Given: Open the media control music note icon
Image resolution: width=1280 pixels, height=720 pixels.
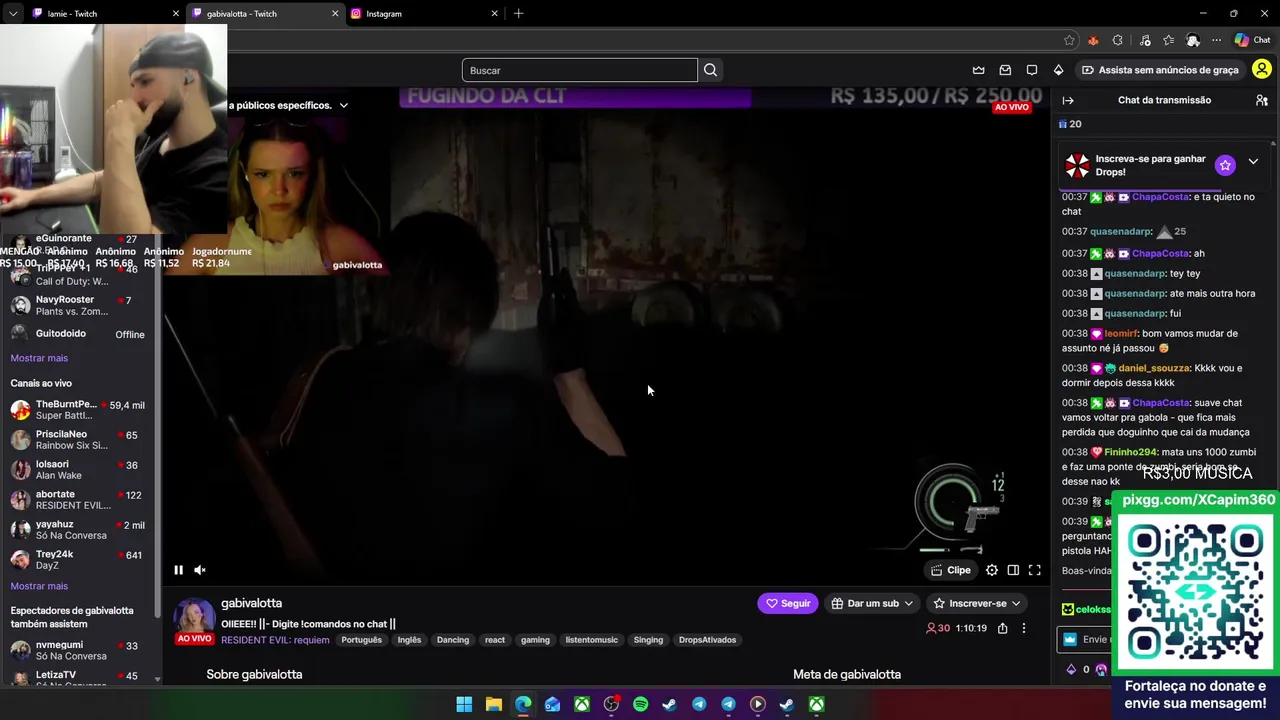Looking at the screenshot, I should [x=1143, y=40].
